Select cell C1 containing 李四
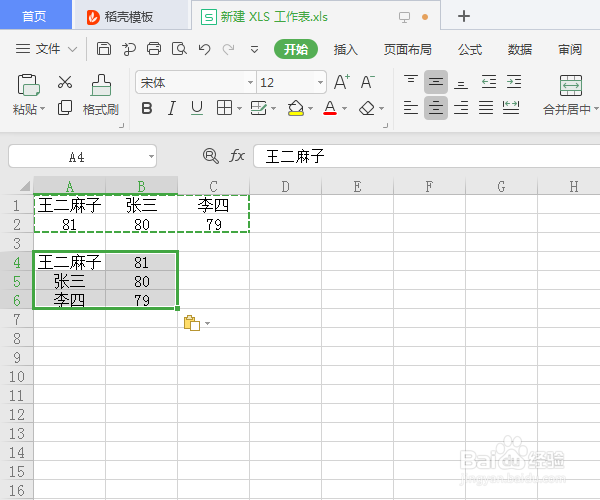600x500 pixels. 213,205
